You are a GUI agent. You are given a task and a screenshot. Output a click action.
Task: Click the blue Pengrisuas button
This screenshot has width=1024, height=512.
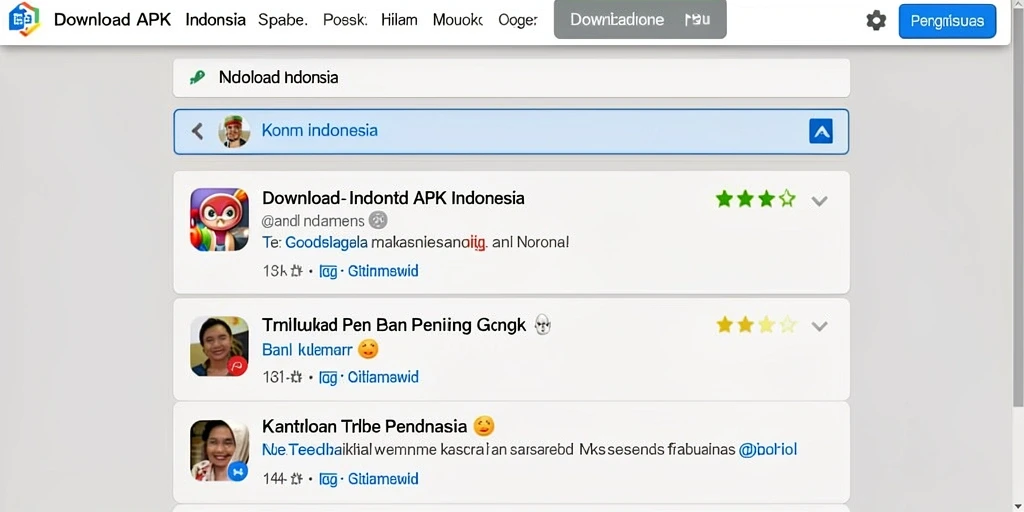pos(947,21)
